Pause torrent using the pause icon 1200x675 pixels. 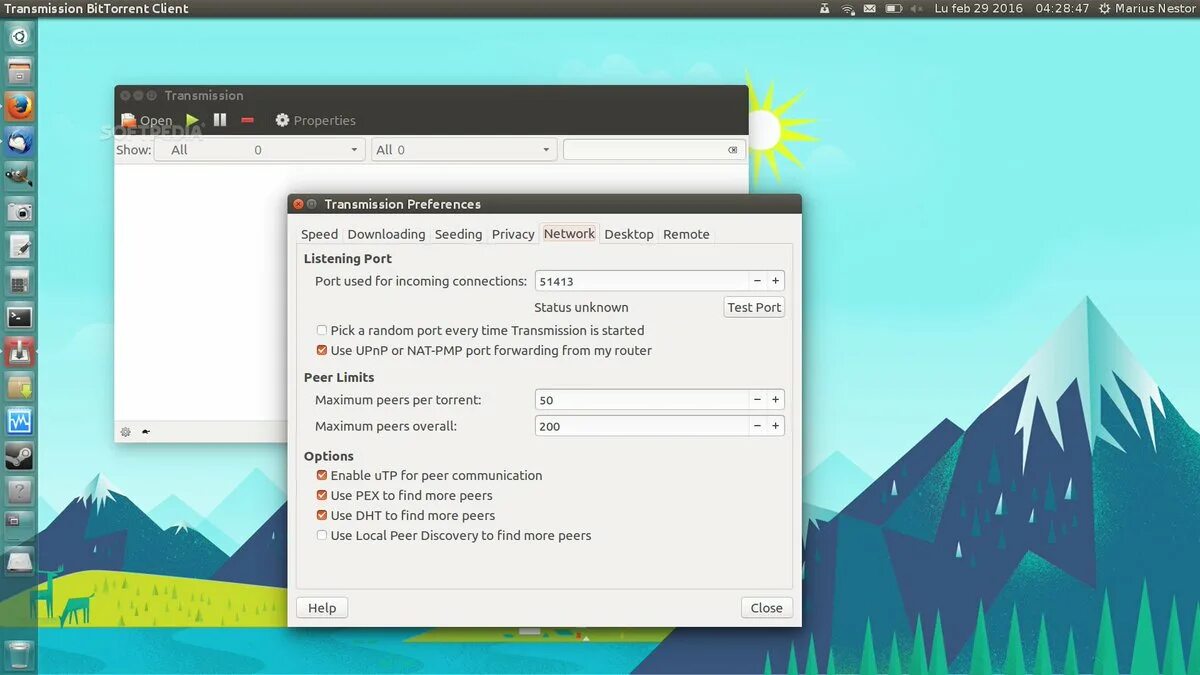click(220, 120)
